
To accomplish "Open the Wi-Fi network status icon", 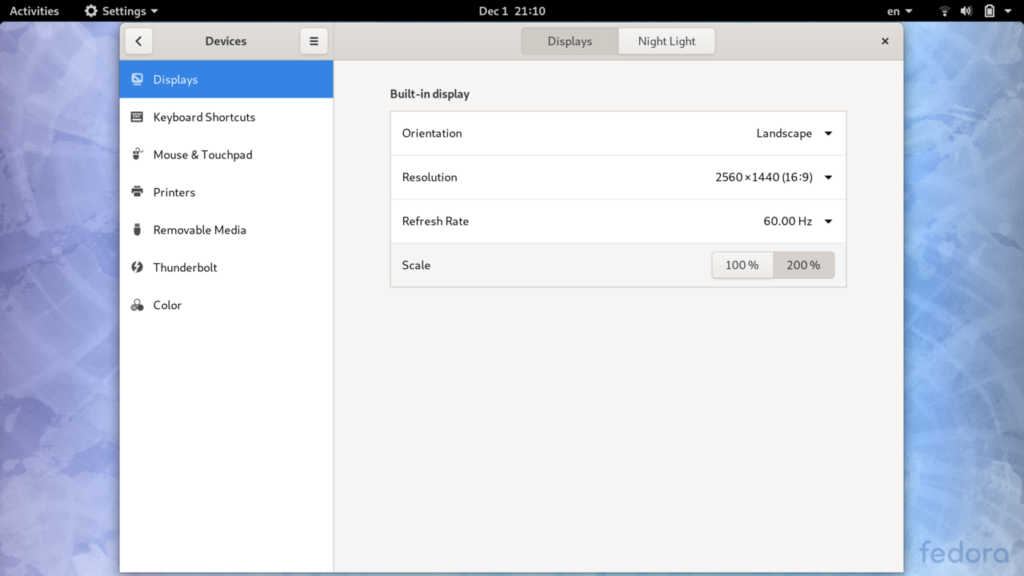I will [x=944, y=11].
